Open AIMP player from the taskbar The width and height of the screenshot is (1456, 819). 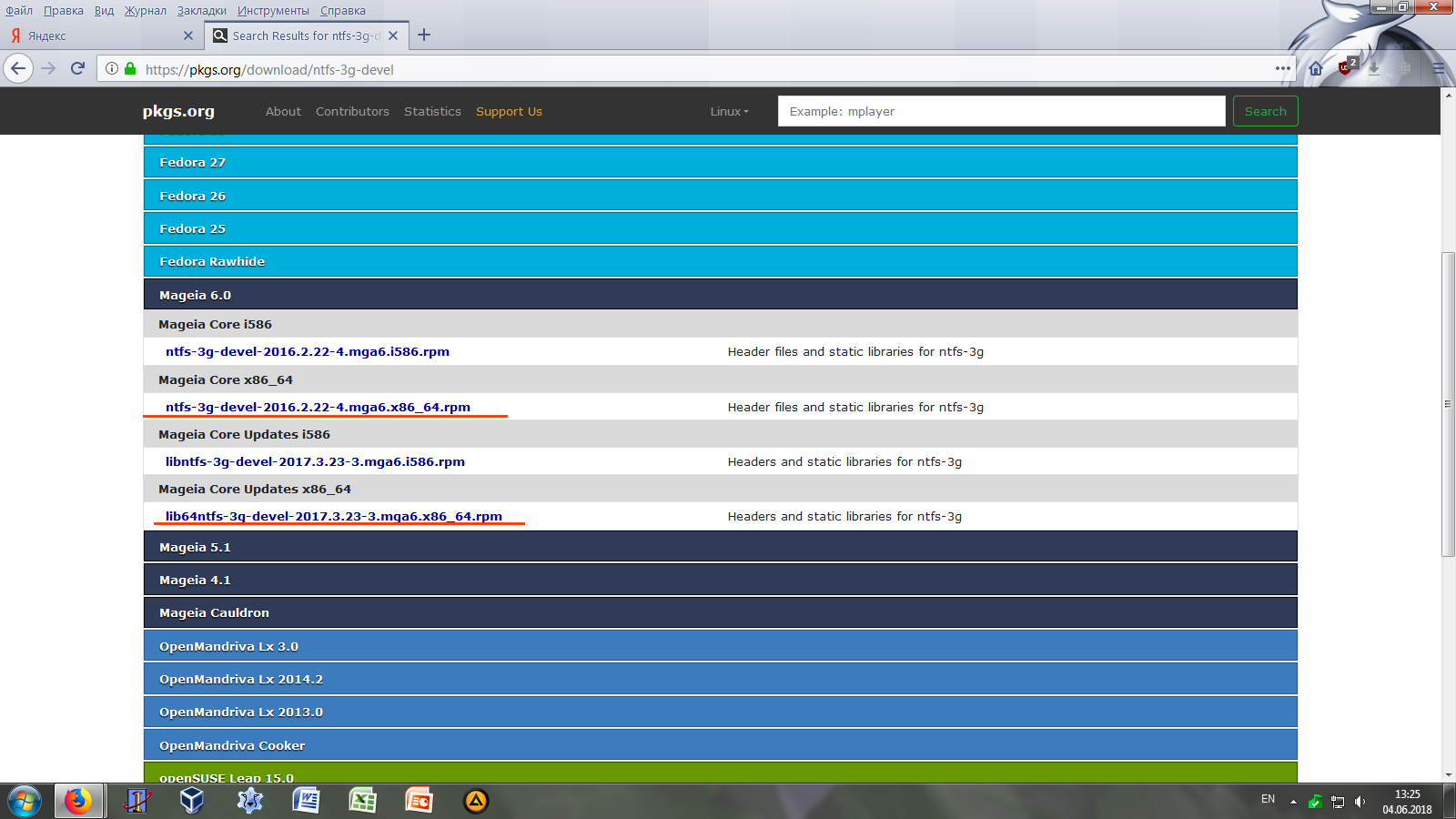(x=476, y=801)
